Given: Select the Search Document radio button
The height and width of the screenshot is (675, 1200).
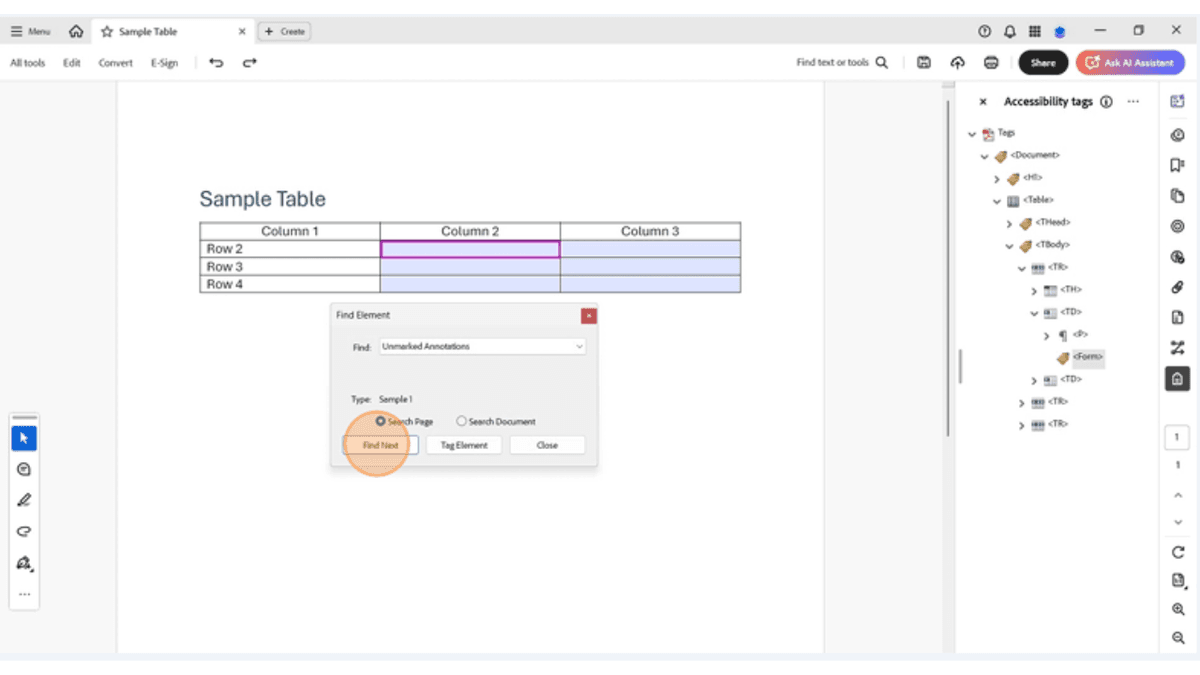Looking at the screenshot, I should [x=461, y=421].
